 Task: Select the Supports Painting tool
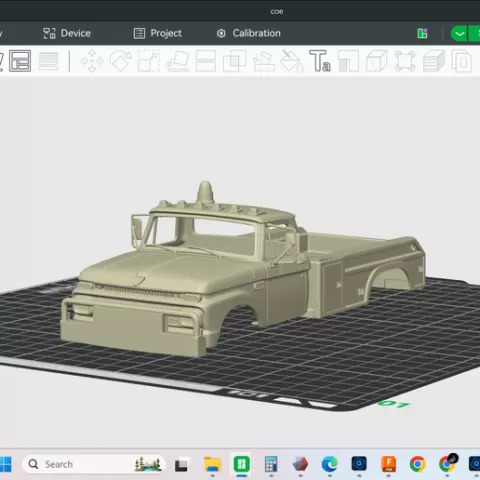click(264, 61)
